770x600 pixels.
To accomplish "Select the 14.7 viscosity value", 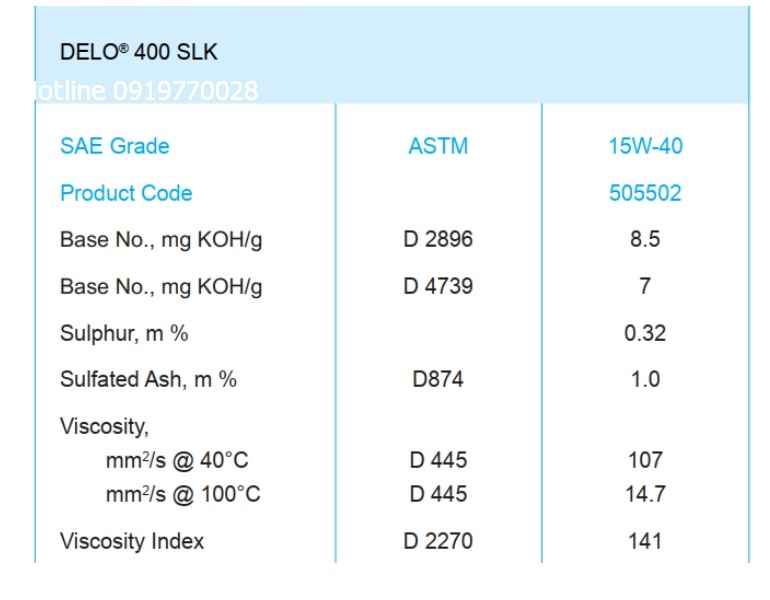I will click(645, 494).
